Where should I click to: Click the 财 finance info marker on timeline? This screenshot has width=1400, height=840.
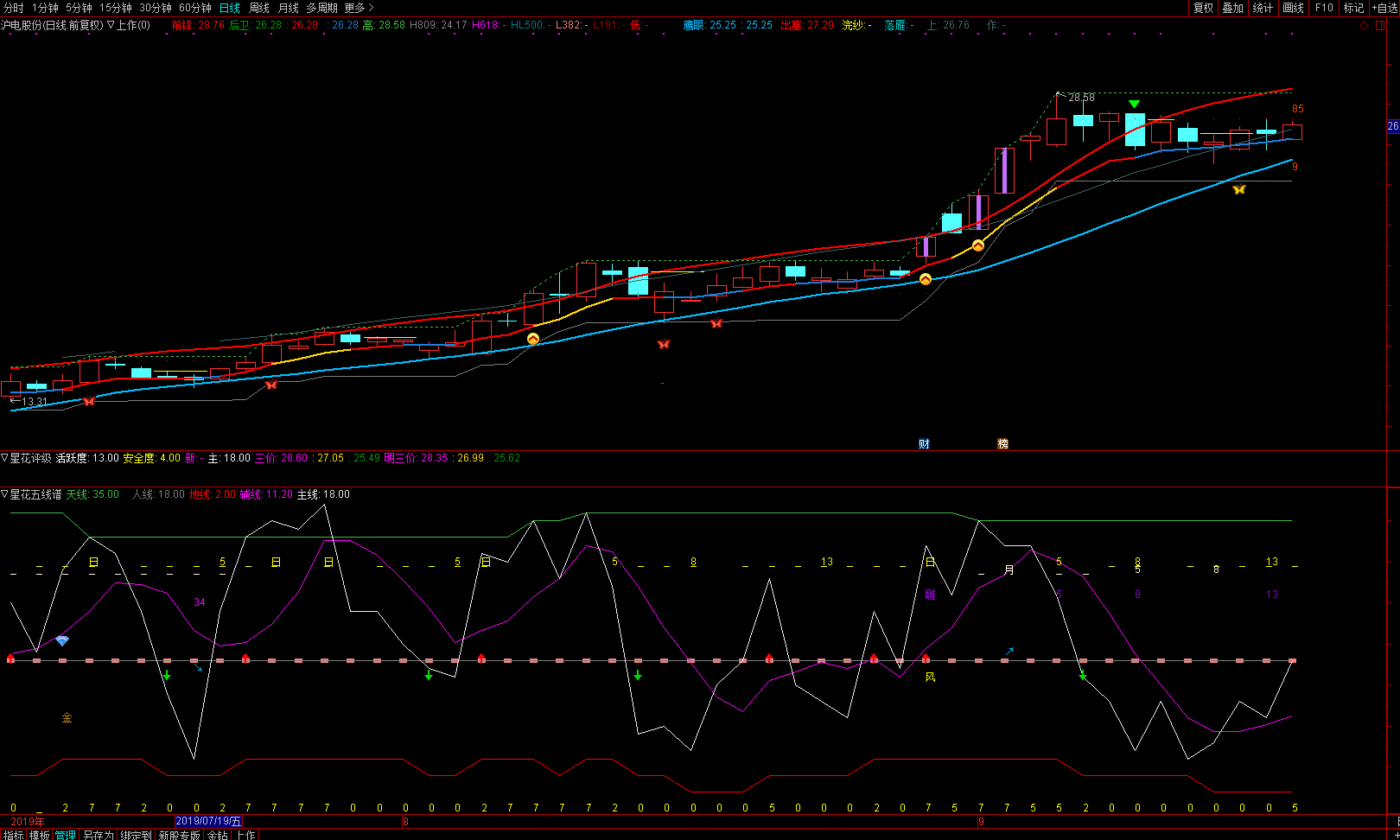(x=924, y=443)
